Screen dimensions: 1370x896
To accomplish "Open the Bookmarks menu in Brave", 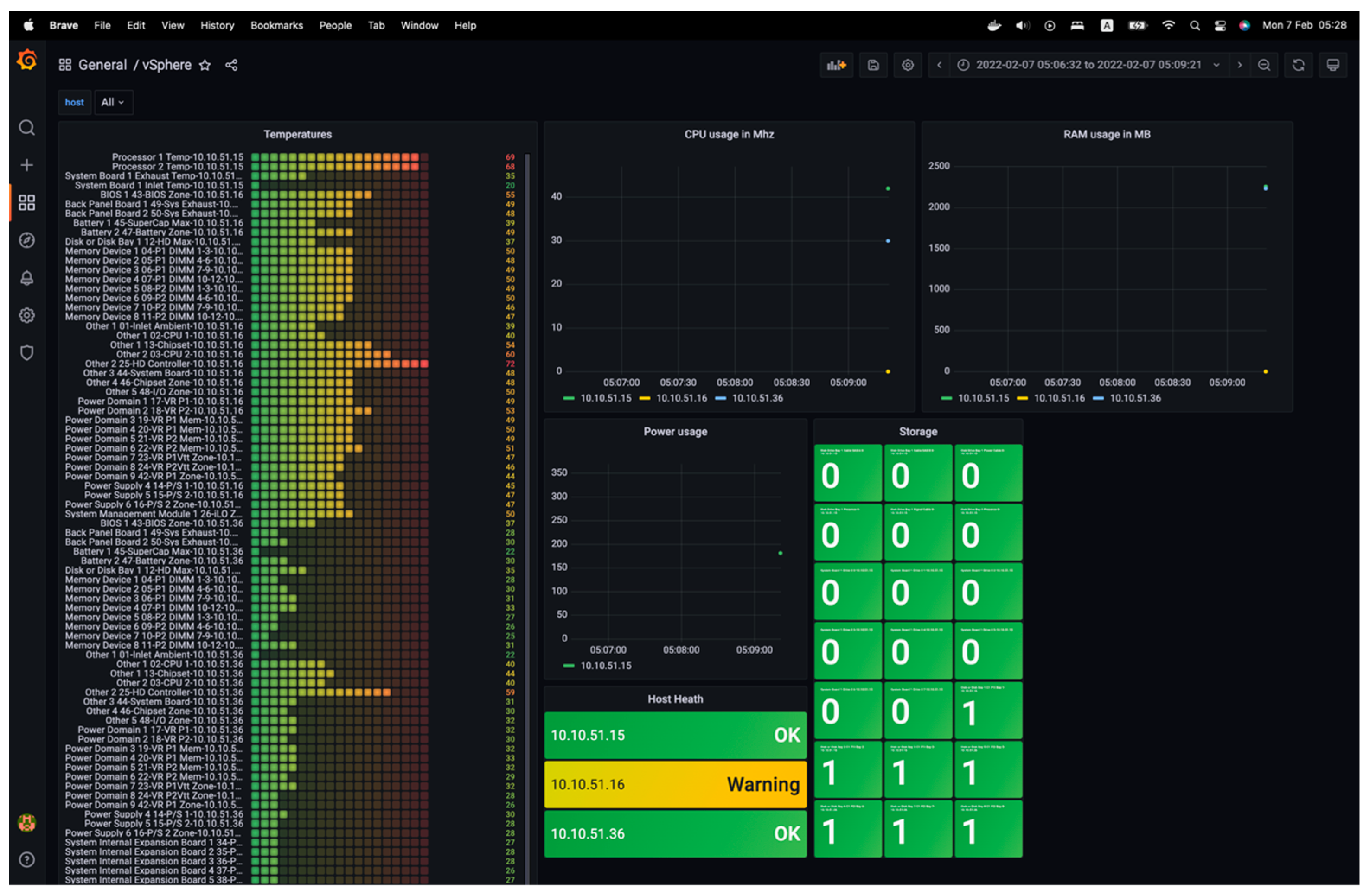I will [x=276, y=26].
